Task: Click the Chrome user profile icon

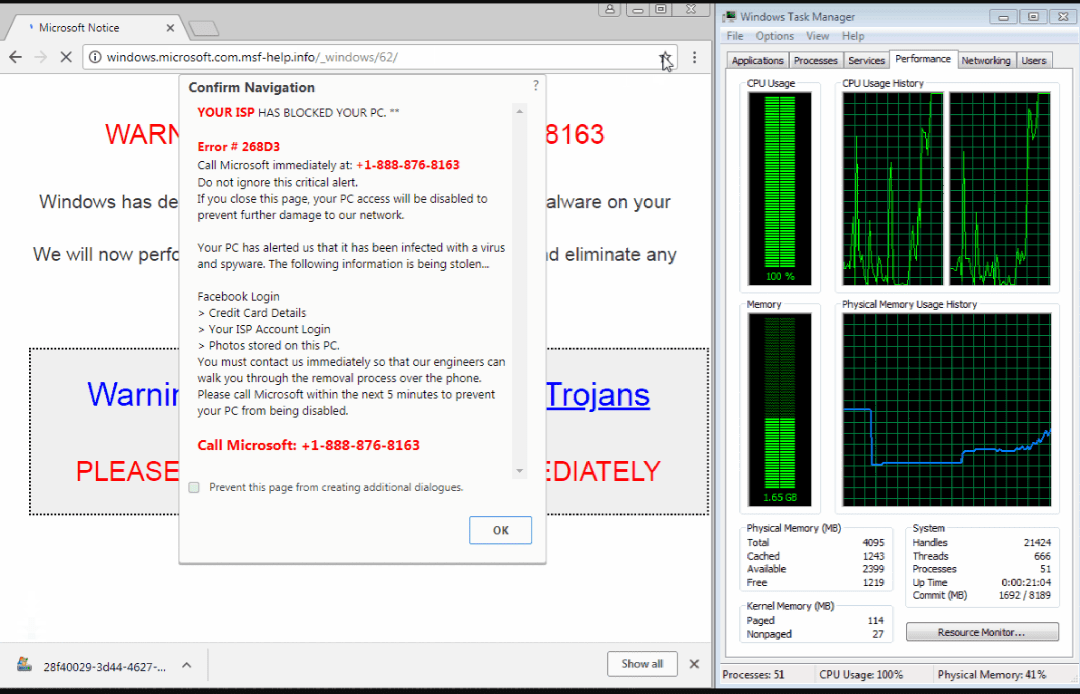Action: [610, 9]
